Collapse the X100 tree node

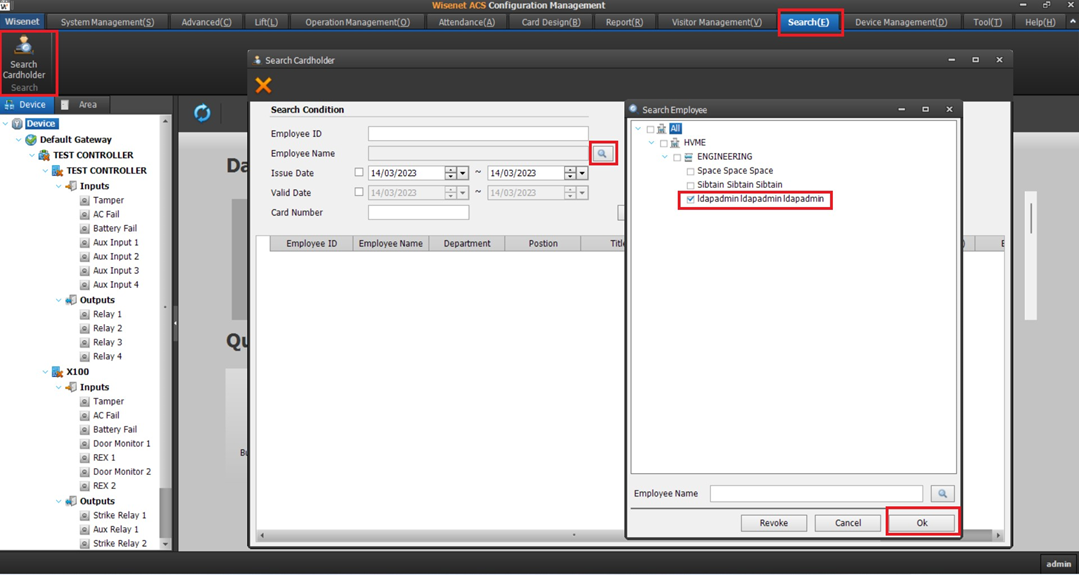[45, 372]
